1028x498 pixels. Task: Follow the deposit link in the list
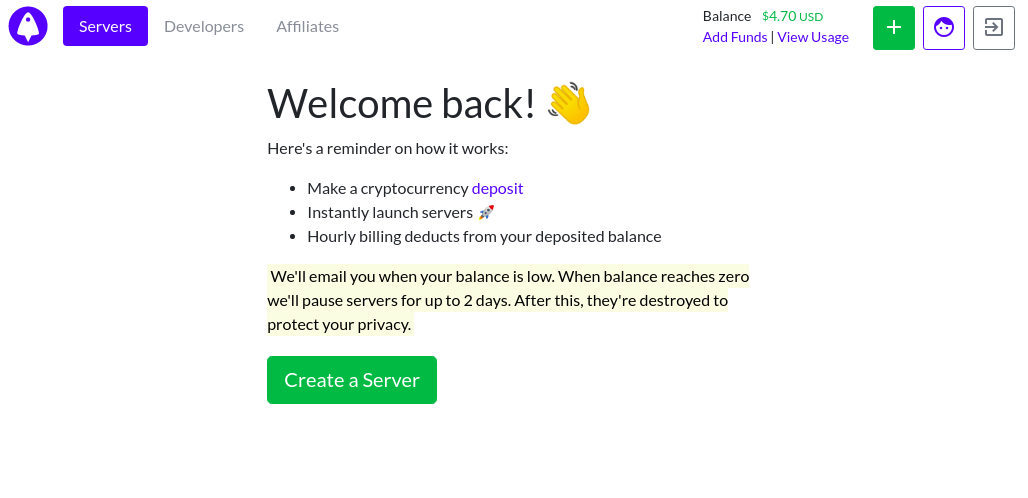point(498,189)
